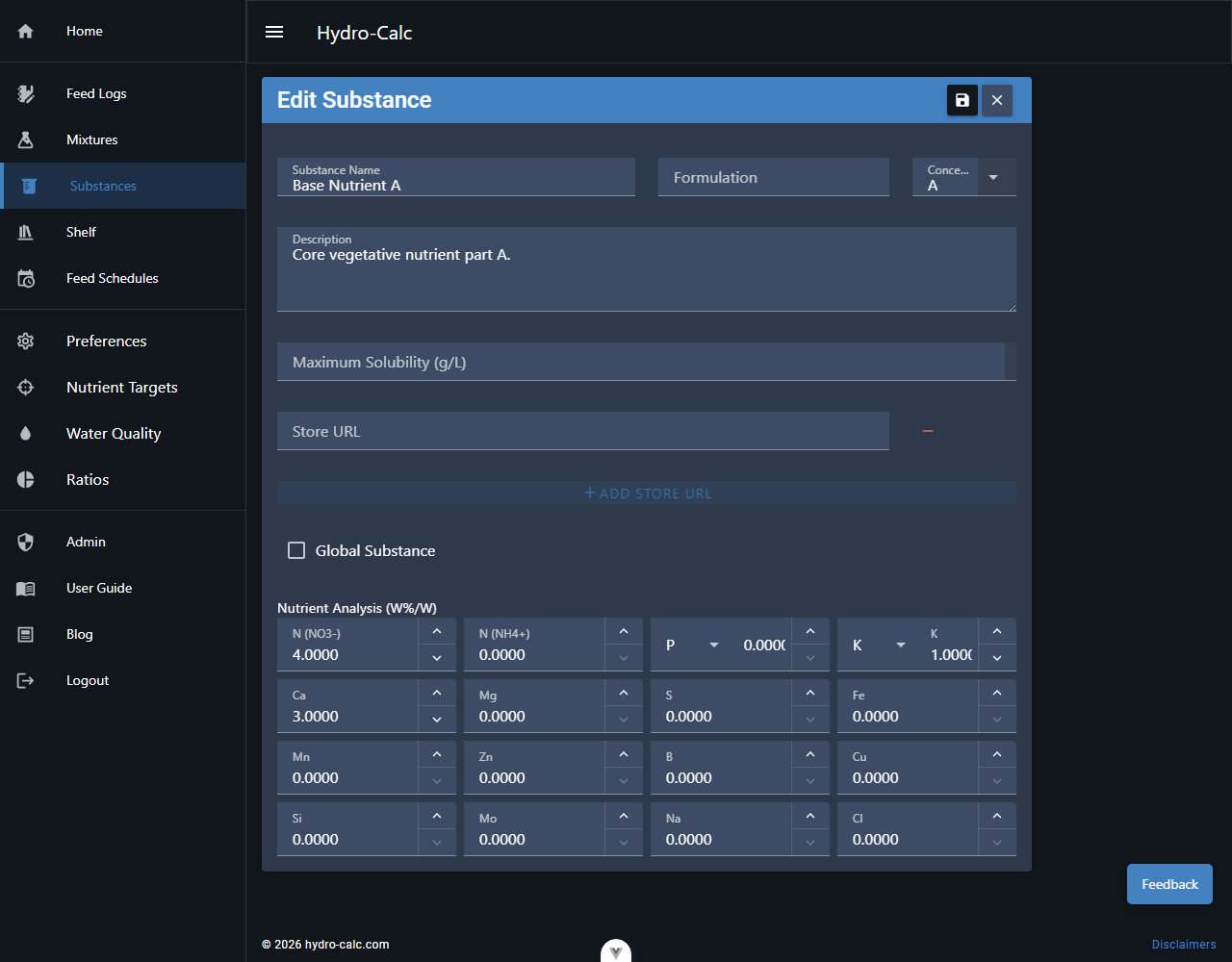Open the Concentrate dropdown showing A
The height and width of the screenshot is (962, 1232).
pos(964,177)
